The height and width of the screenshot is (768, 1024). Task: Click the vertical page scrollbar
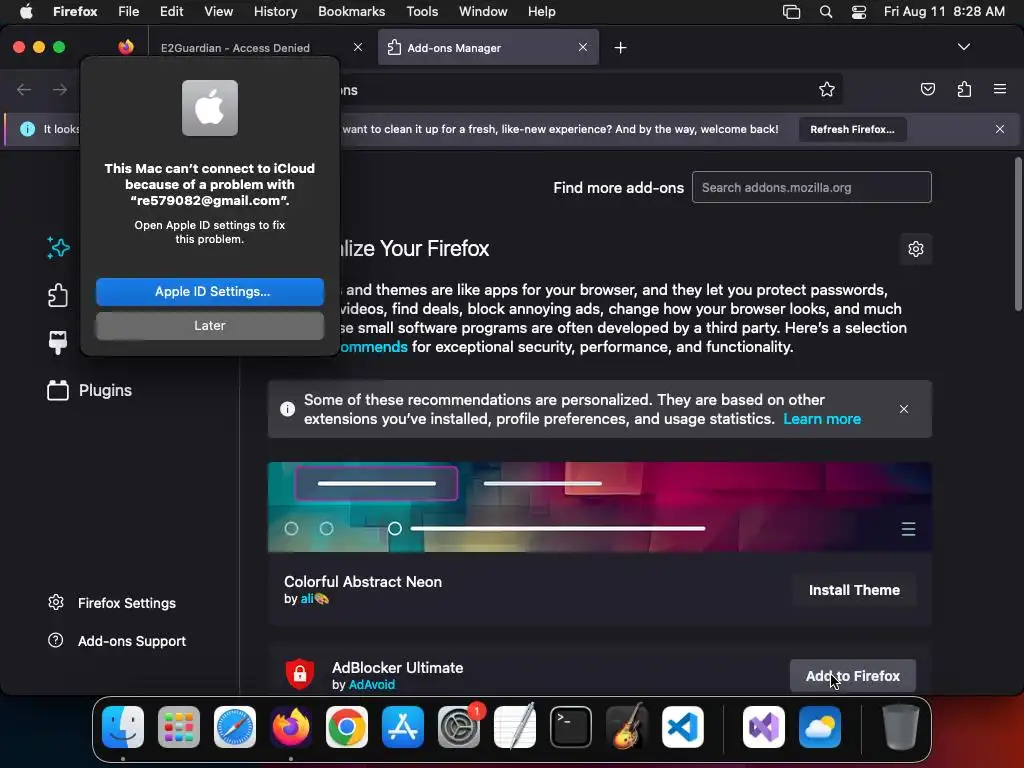pos(1017,234)
